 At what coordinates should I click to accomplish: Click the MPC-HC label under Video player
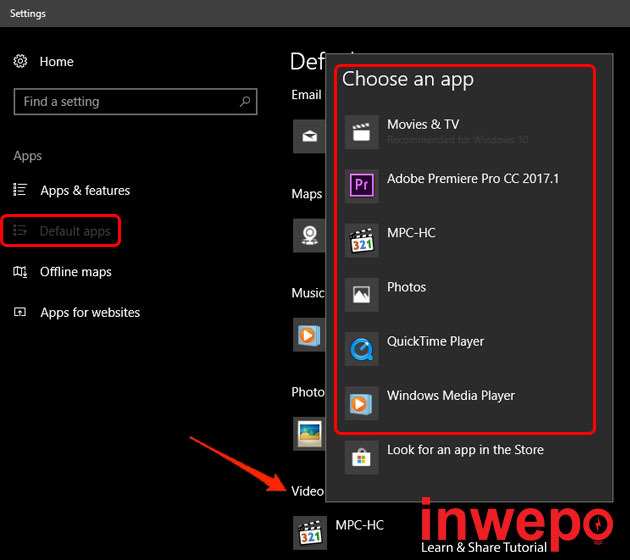coord(360,525)
